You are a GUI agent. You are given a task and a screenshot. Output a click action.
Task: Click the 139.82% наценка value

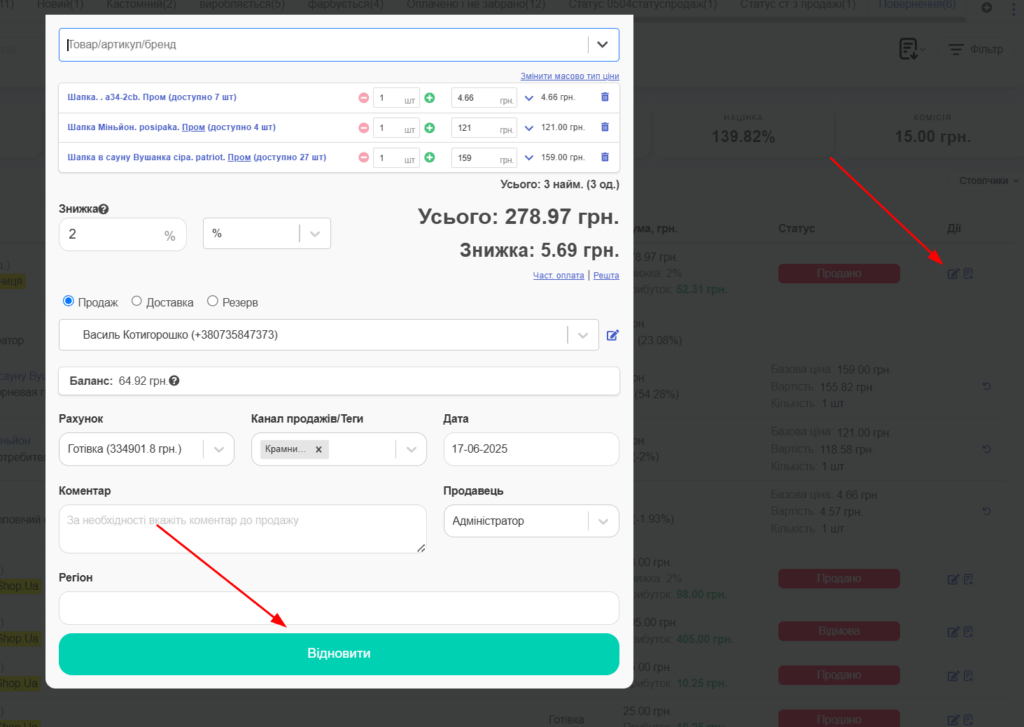click(x=743, y=137)
